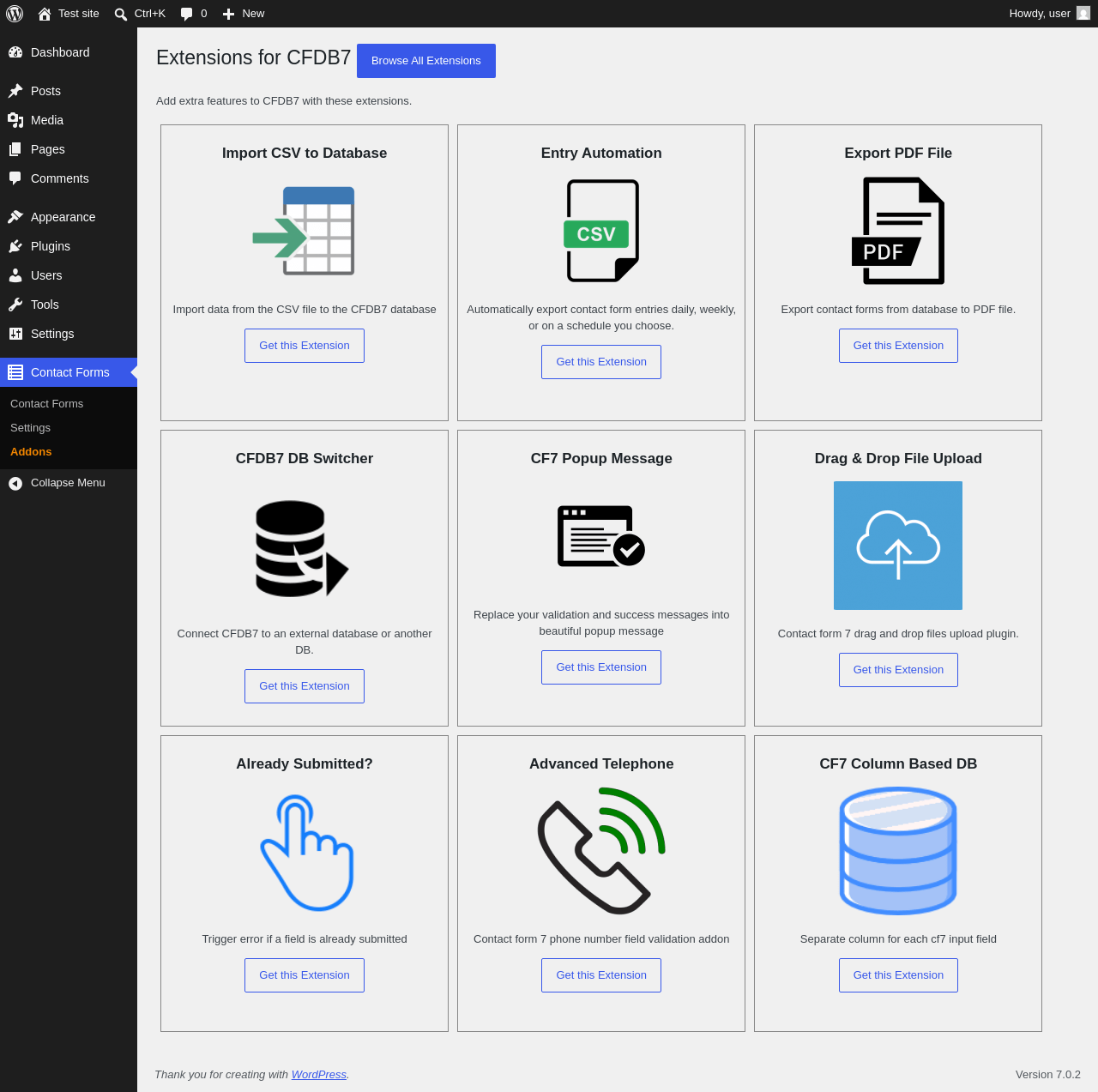
Task: Open the Ctrl+K search magnifier icon
Action: 121,14
